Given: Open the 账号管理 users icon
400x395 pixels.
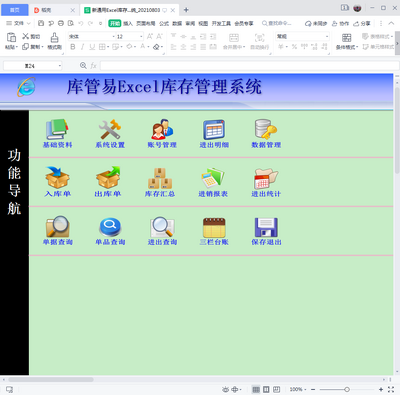Looking at the screenshot, I should (x=162, y=129).
